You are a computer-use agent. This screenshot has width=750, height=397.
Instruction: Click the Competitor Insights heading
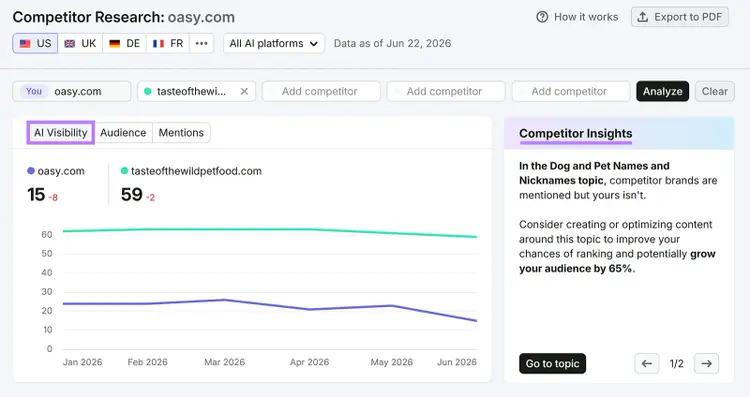[x=576, y=133]
